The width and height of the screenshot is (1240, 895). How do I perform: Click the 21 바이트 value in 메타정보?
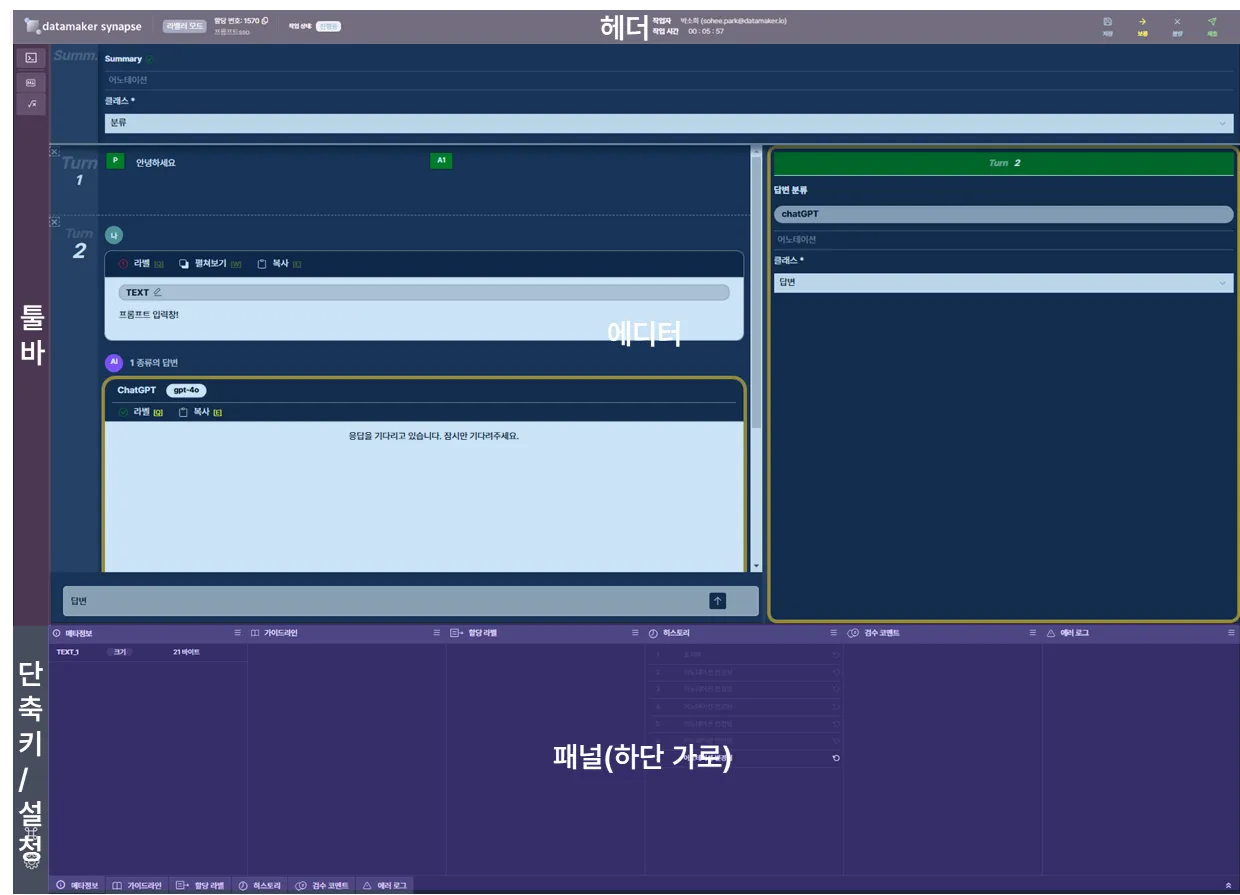click(x=186, y=652)
